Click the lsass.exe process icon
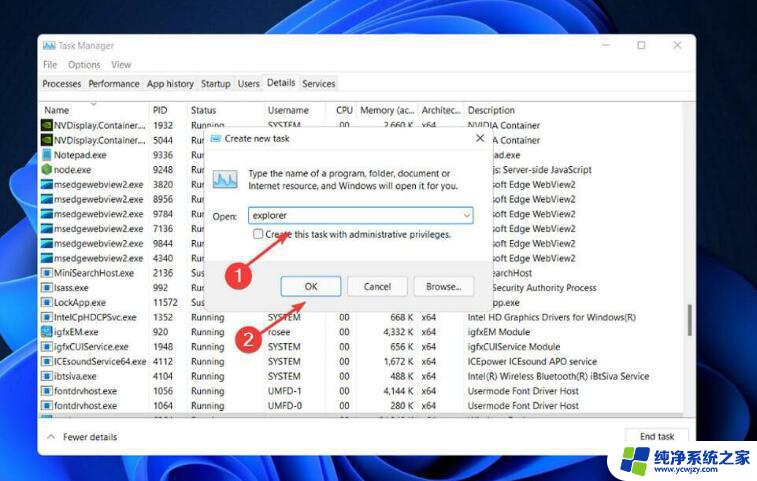This screenshot has width=757, height=481. 46,287
